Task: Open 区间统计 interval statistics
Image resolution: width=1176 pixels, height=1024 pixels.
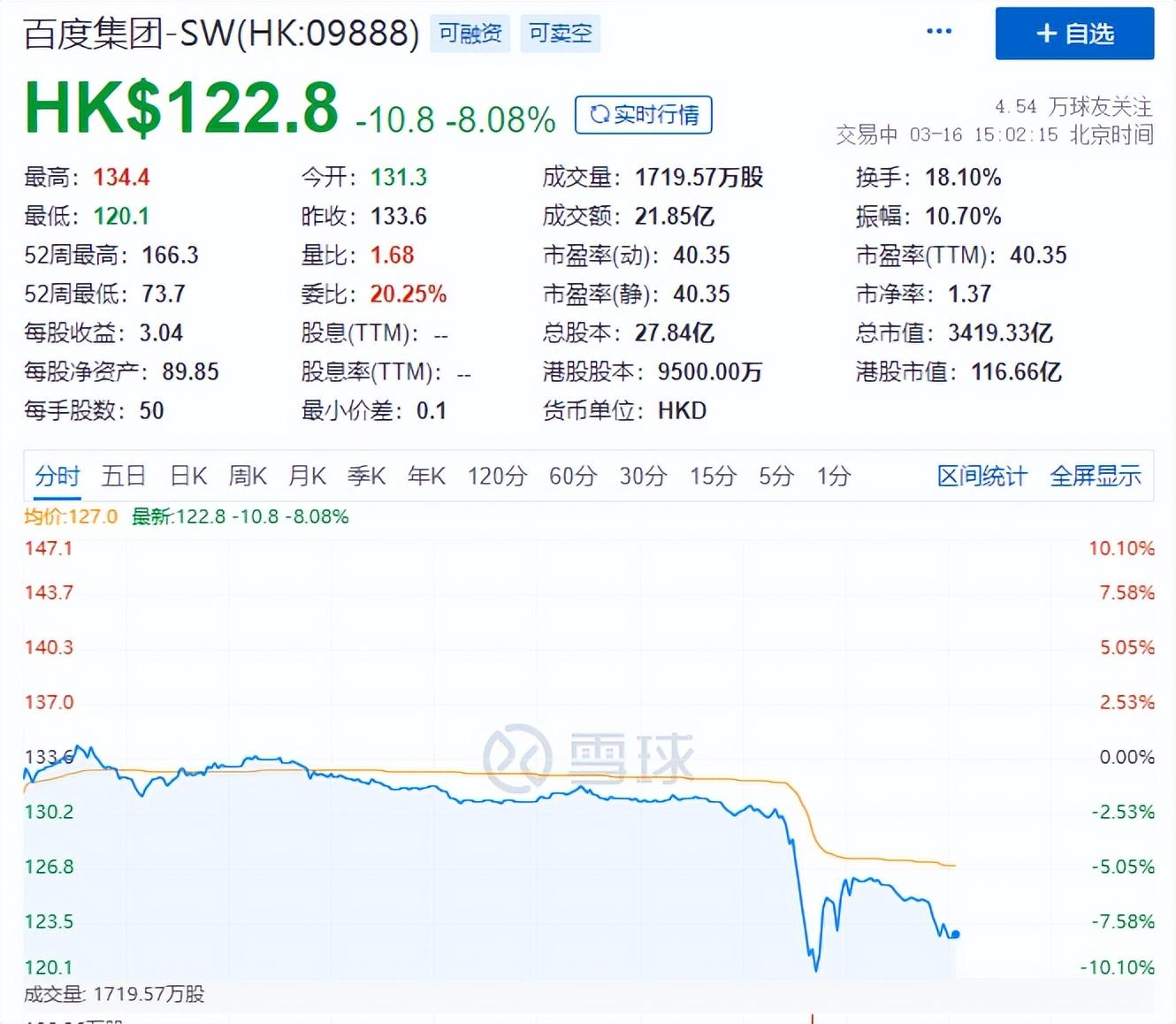Action: point(981,476)
